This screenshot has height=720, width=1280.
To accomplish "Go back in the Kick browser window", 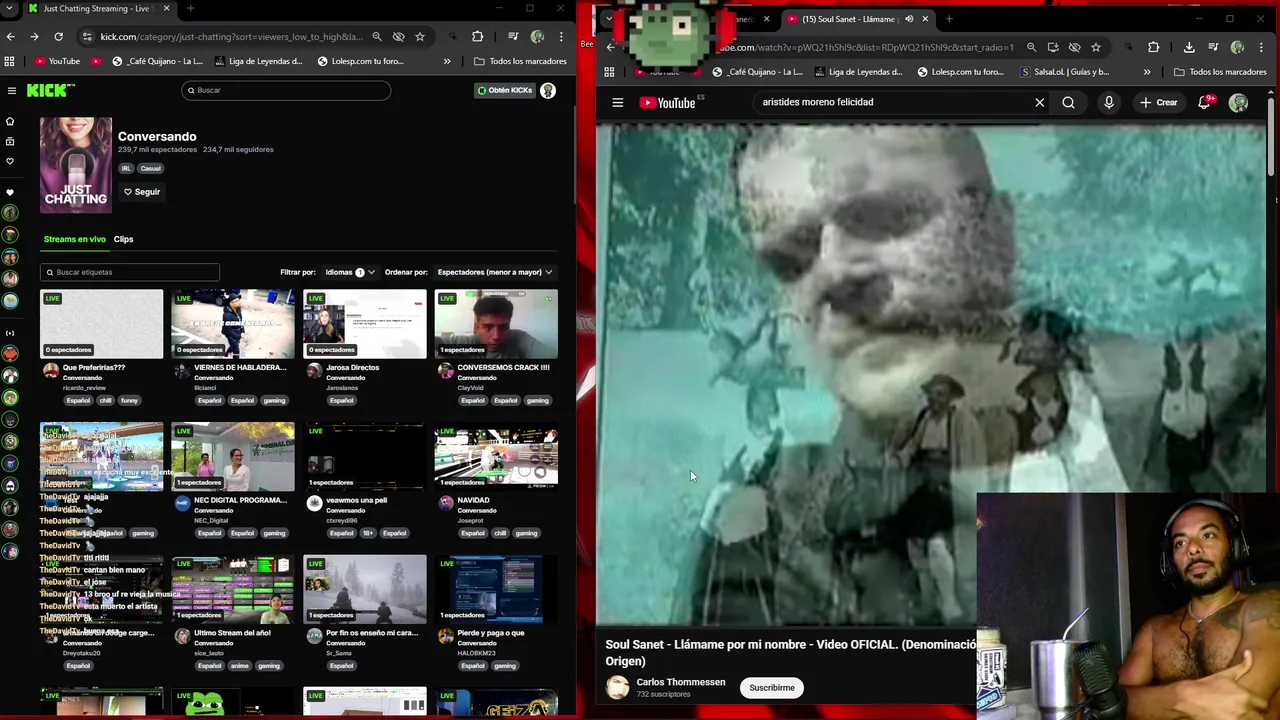I will point(11,37).
